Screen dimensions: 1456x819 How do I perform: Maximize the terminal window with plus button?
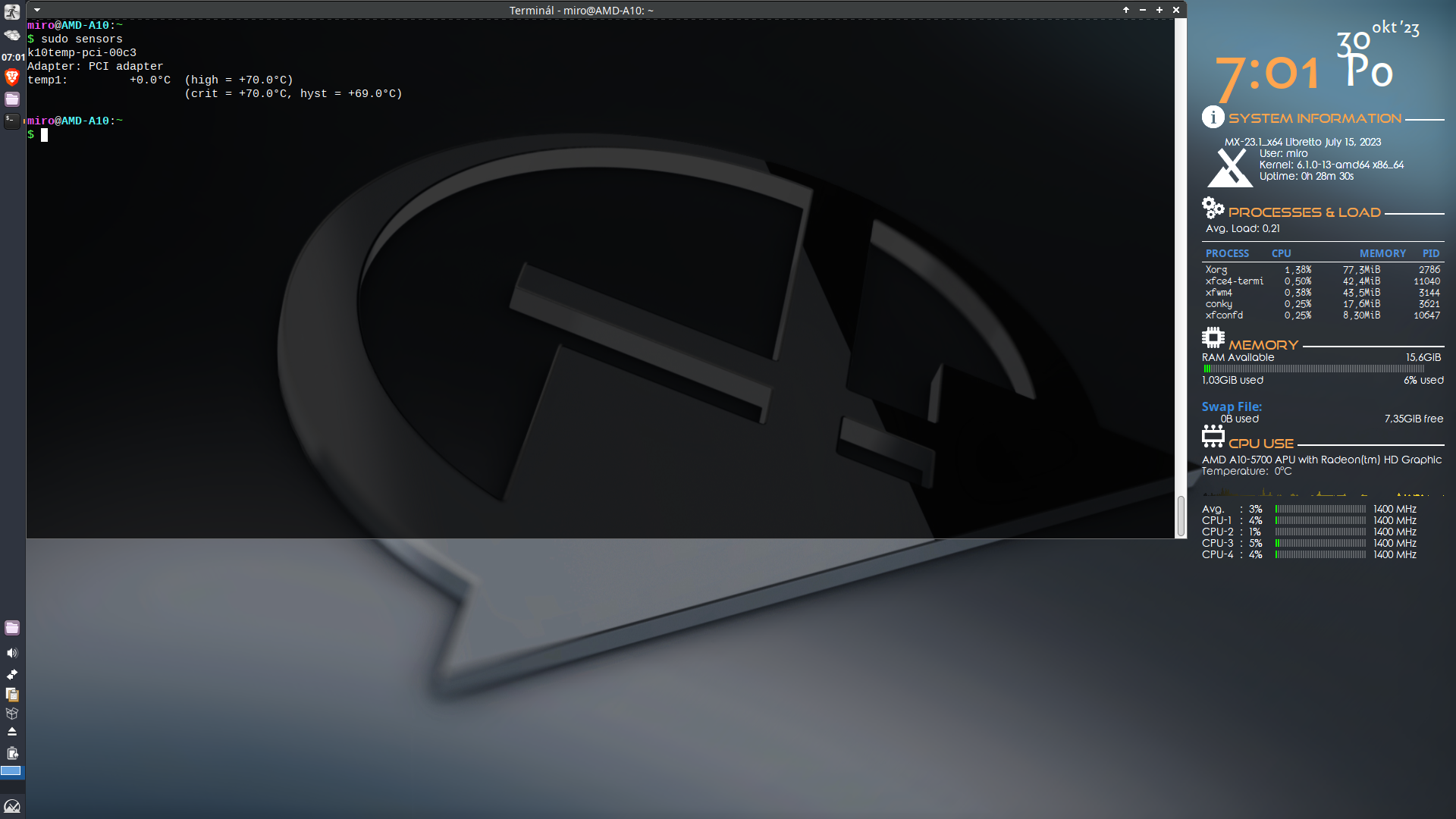click(1159, 10)
